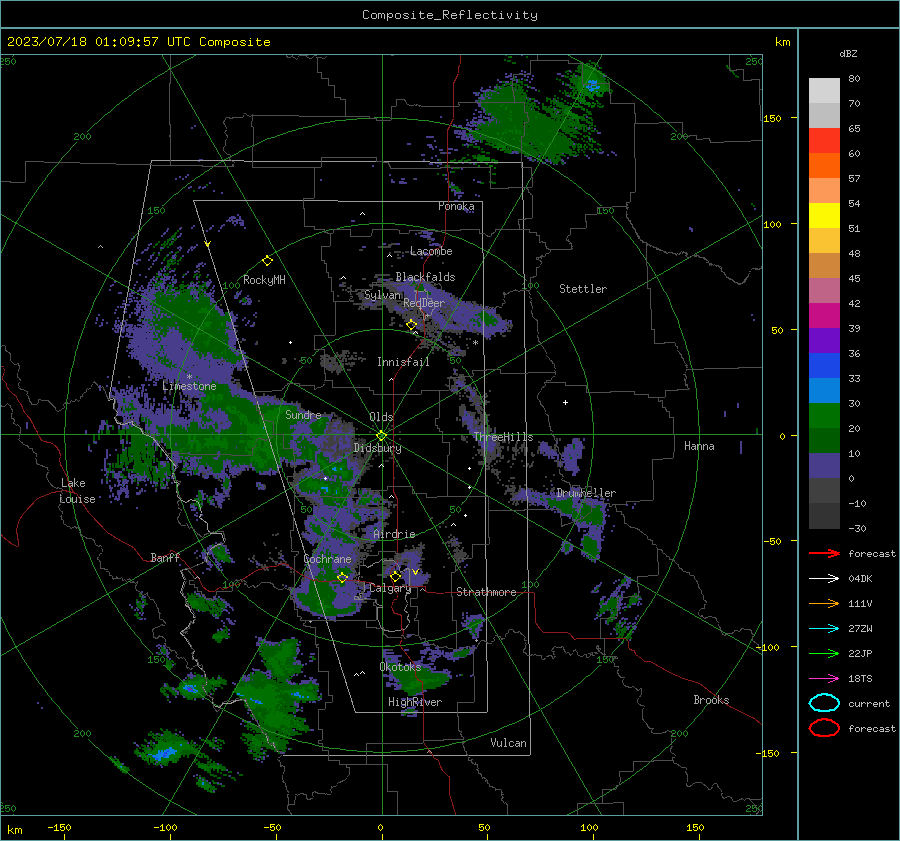Click the light blue 30–33 dBZ swatch

point(824,390)
